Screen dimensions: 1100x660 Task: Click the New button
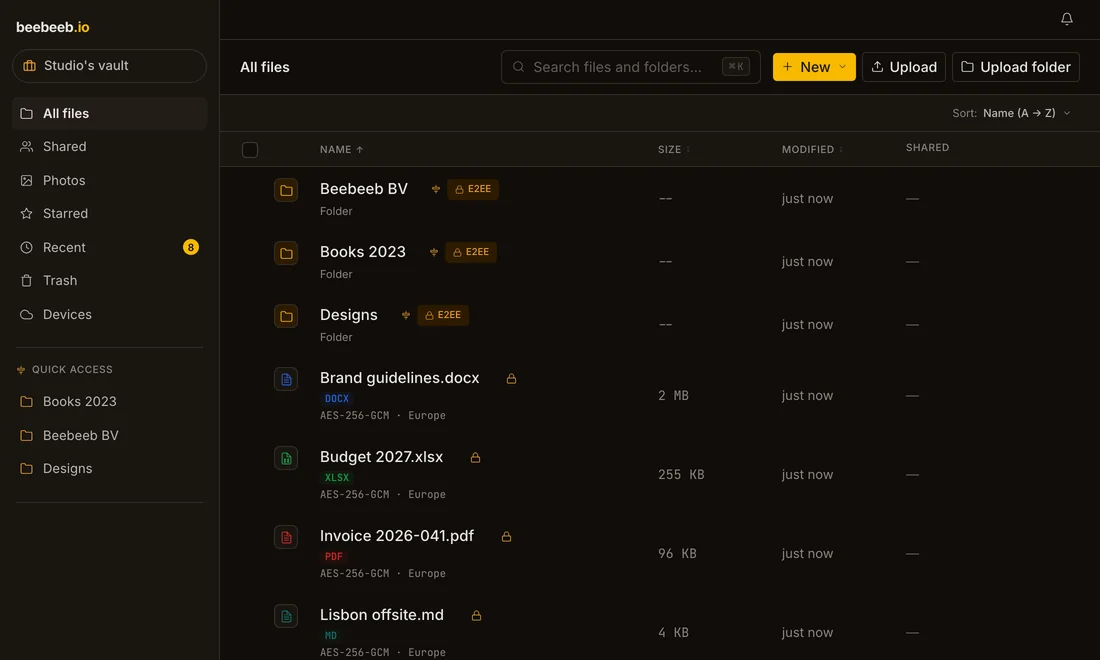[x=814, y=67]
